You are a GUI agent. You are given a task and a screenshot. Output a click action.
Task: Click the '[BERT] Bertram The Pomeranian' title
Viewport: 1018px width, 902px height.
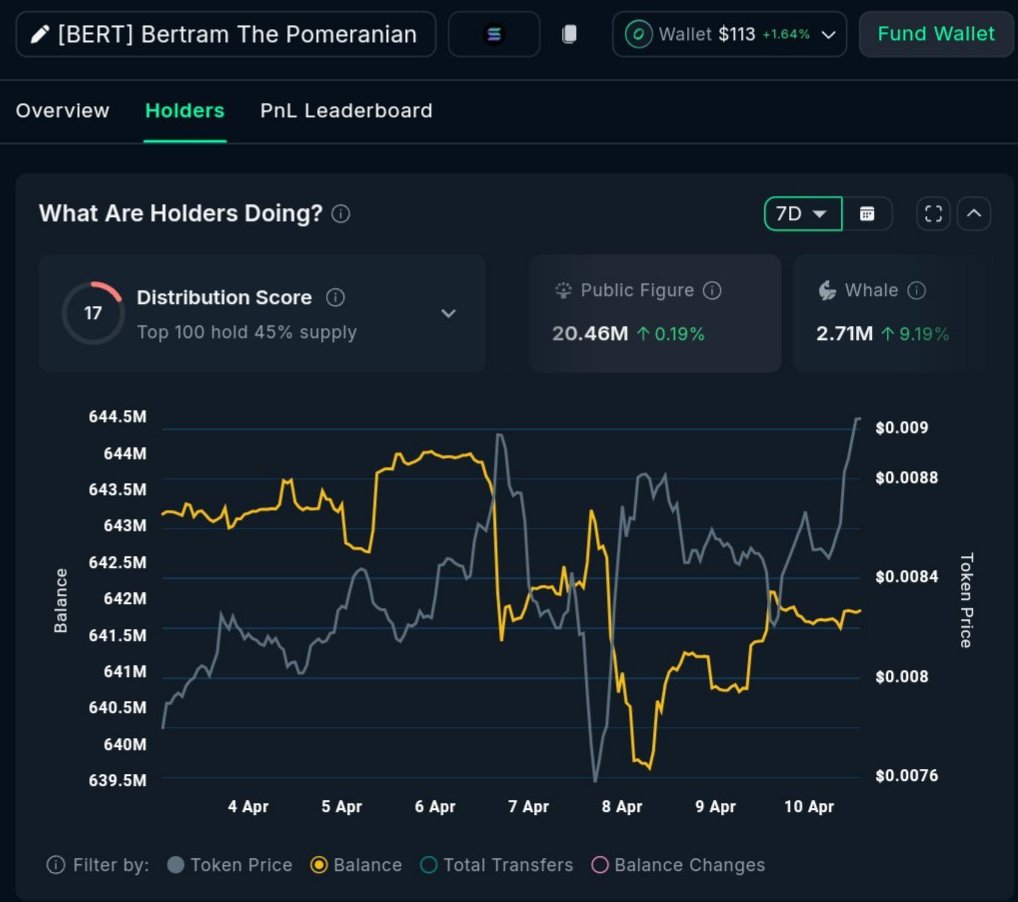tap(237, 34)
